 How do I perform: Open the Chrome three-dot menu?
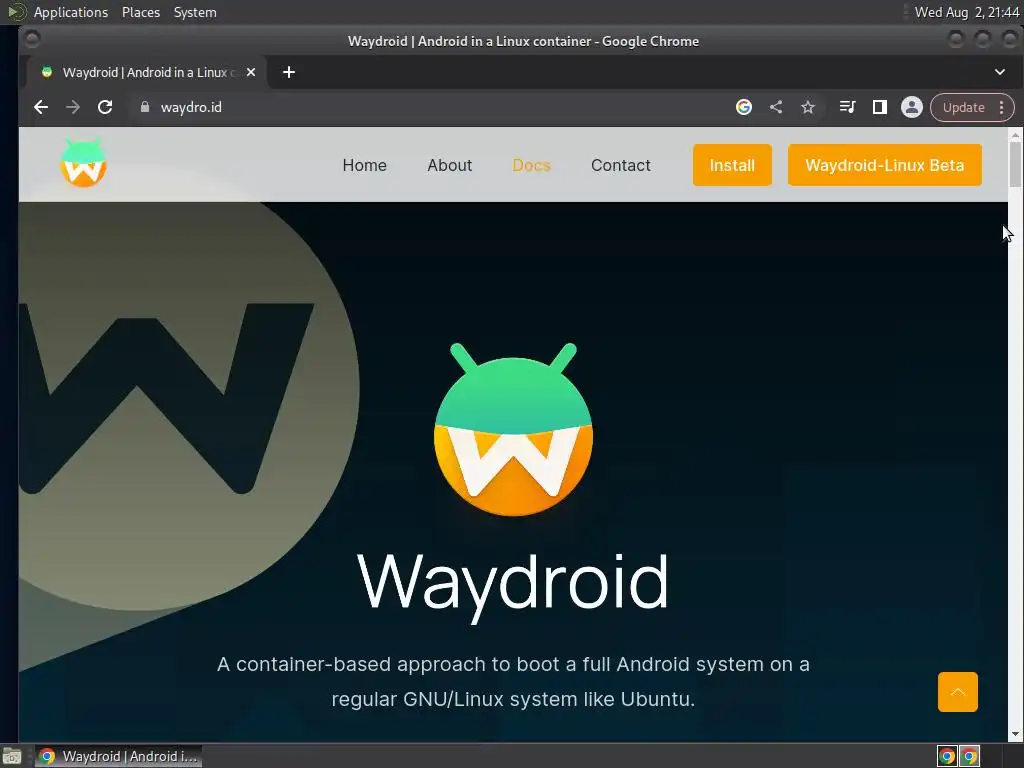[x=1001, y=108]
